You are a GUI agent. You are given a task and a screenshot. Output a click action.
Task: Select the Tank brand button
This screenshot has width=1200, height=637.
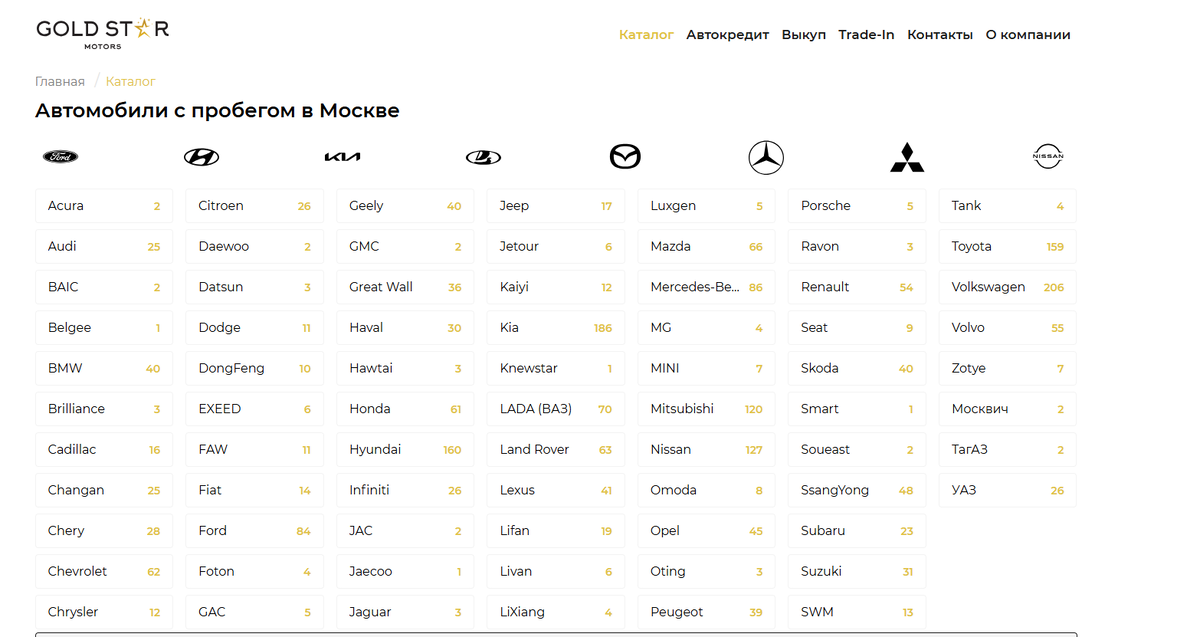pos(1008,206)
